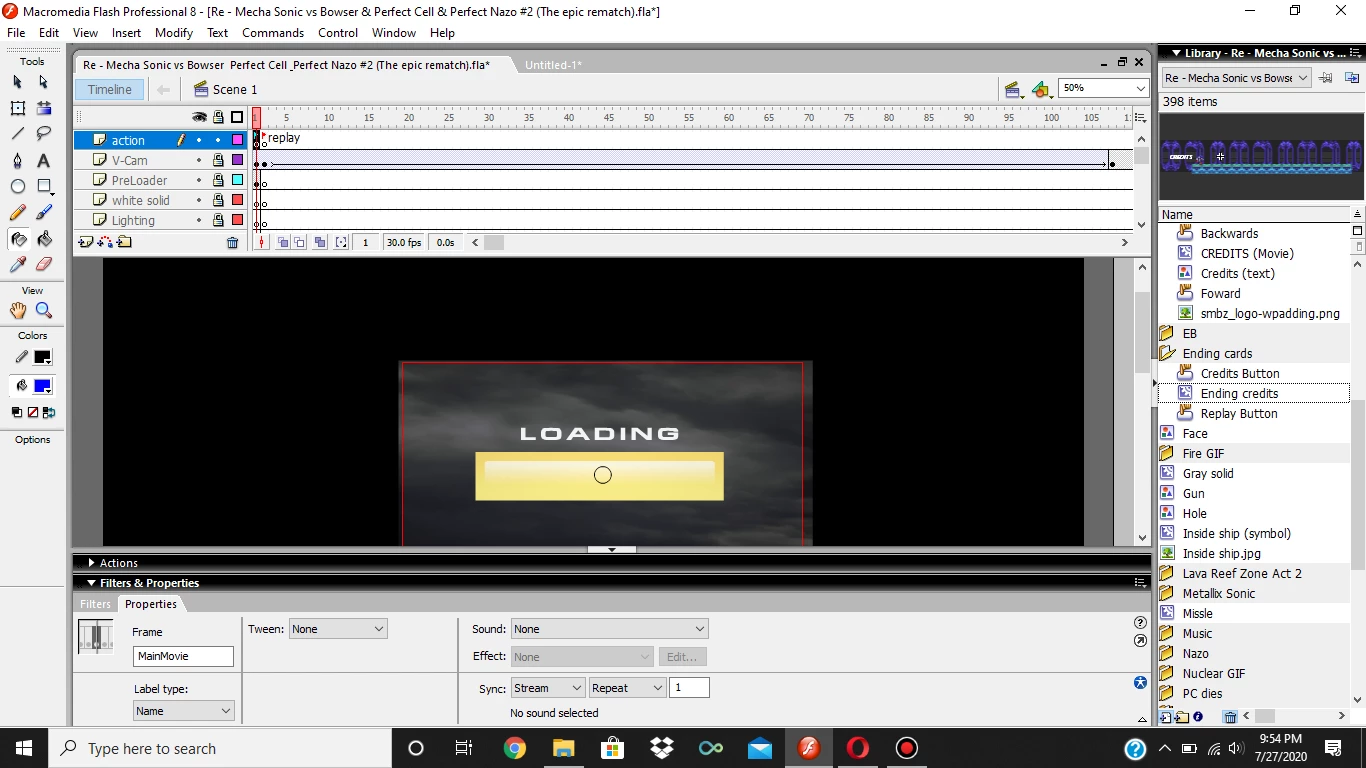1366x768 pixels.
Task: Select the Text tool
Action: [x=44, y=160]
